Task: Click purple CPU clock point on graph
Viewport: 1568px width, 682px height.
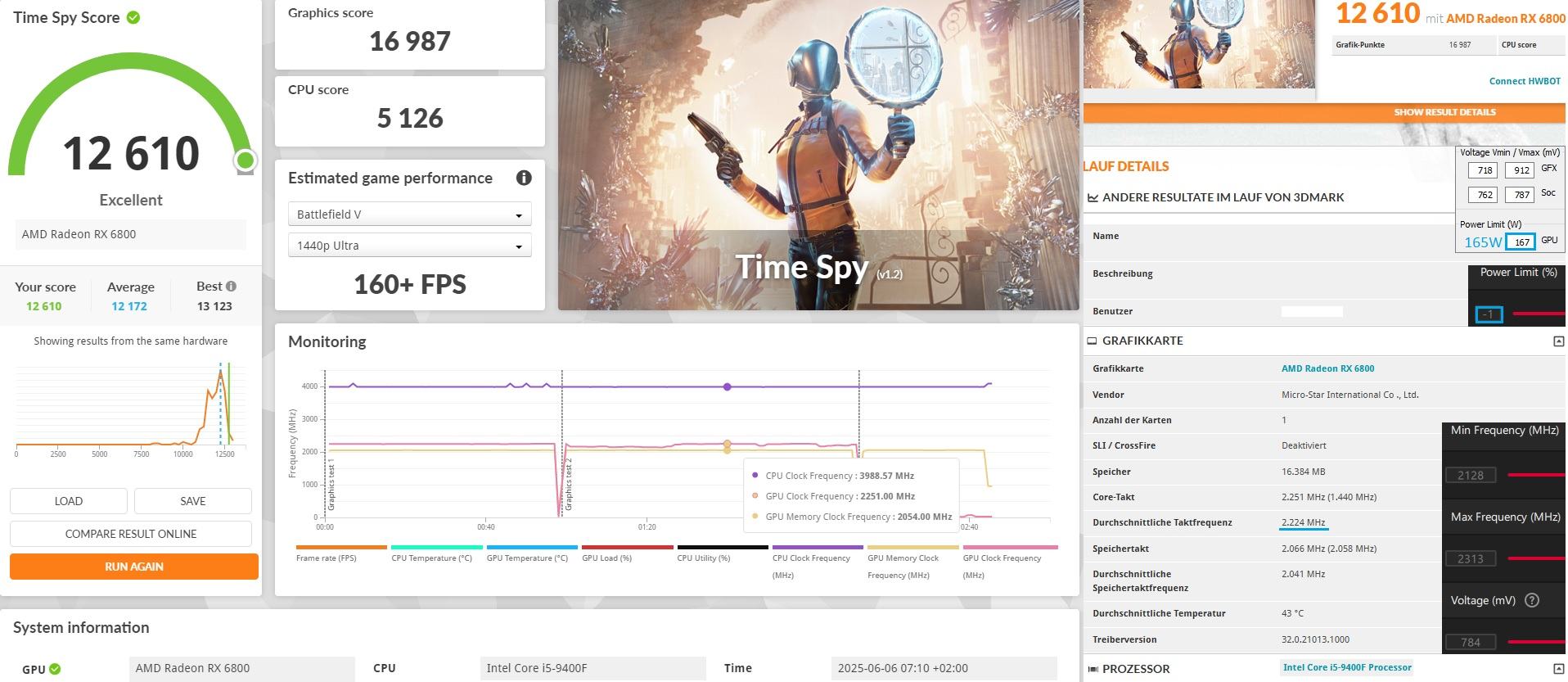Action: pyautogui.click(x=728, y=386)
